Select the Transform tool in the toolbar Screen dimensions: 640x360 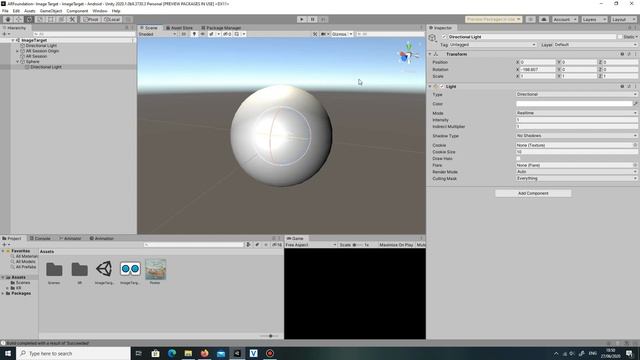61,19
